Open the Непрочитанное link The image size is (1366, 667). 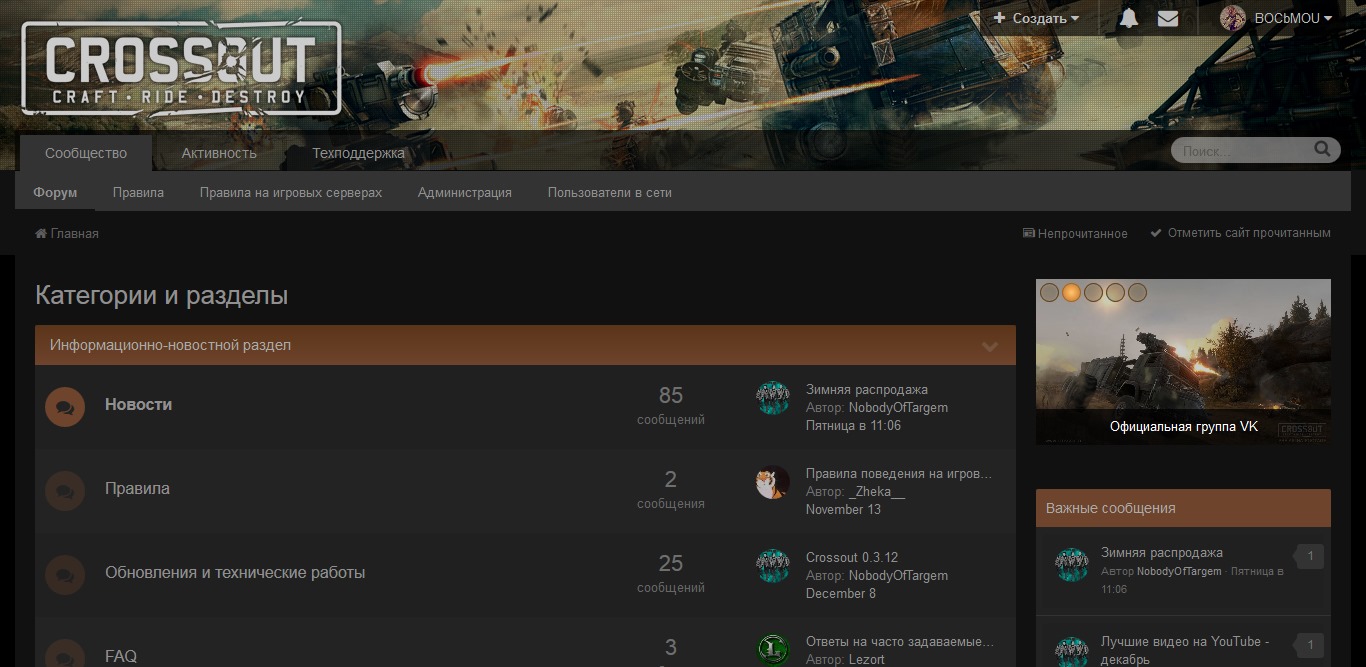pos(1075,233)
